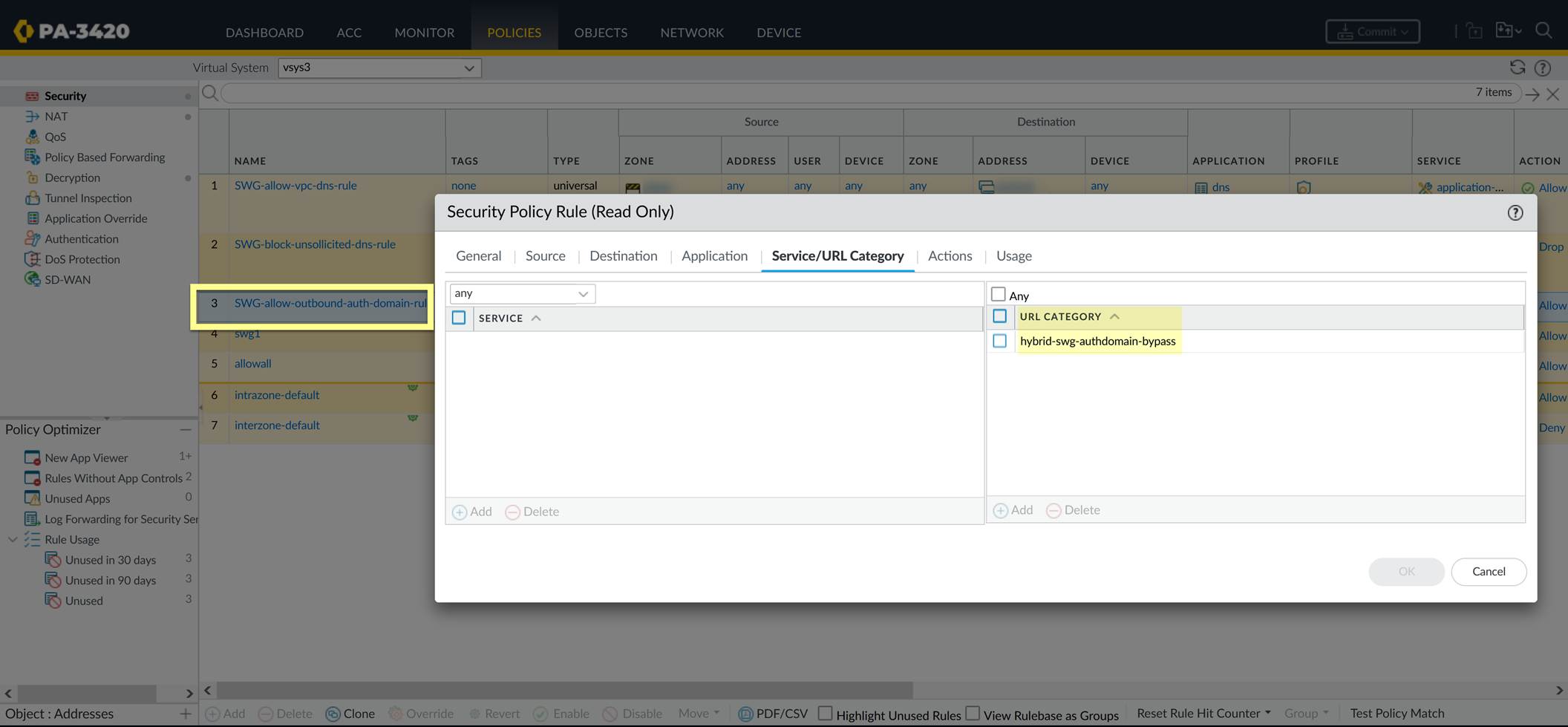Click the search magnifier in top bar
The width and height of the screenshot is (1568, 727).
[x=1543, y=30]
